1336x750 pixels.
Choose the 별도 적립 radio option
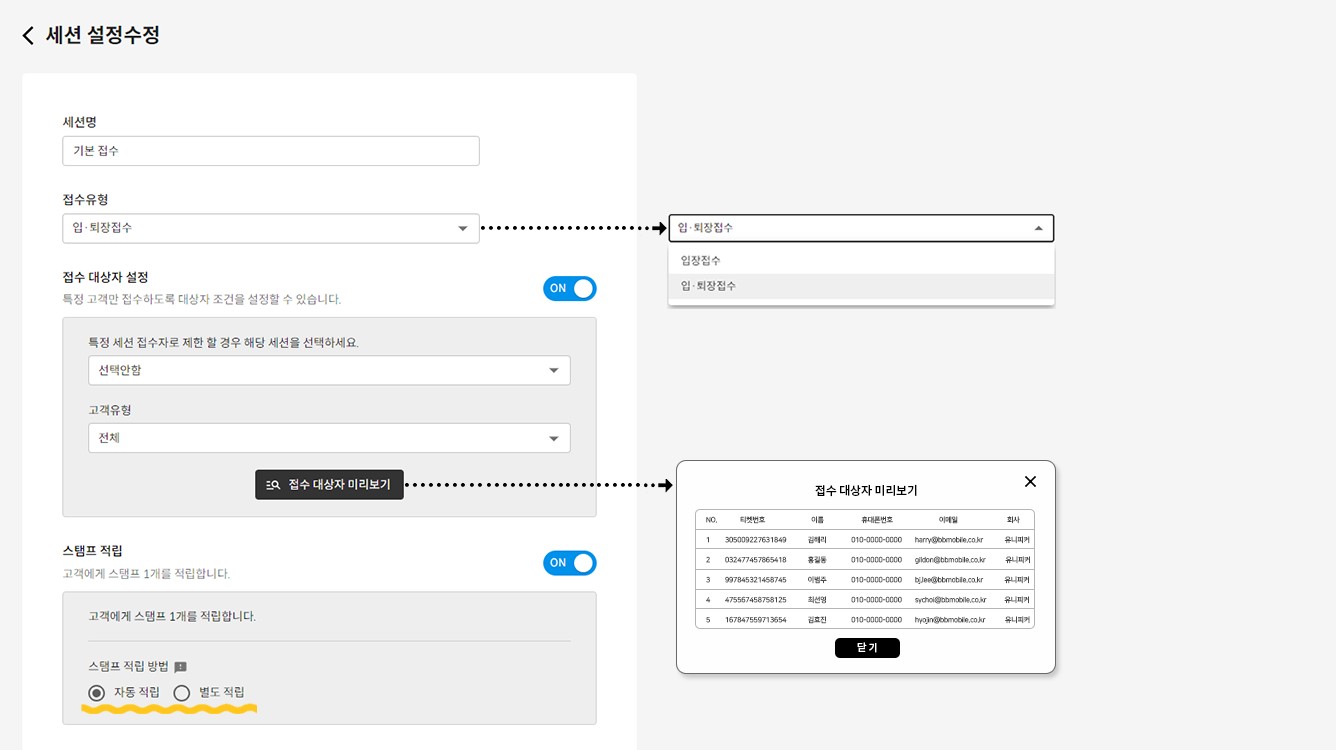click(182, 692)
